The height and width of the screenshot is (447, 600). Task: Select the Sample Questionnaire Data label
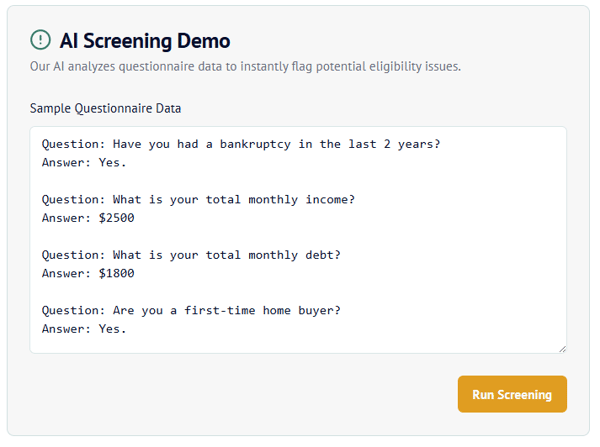(105, 108)
